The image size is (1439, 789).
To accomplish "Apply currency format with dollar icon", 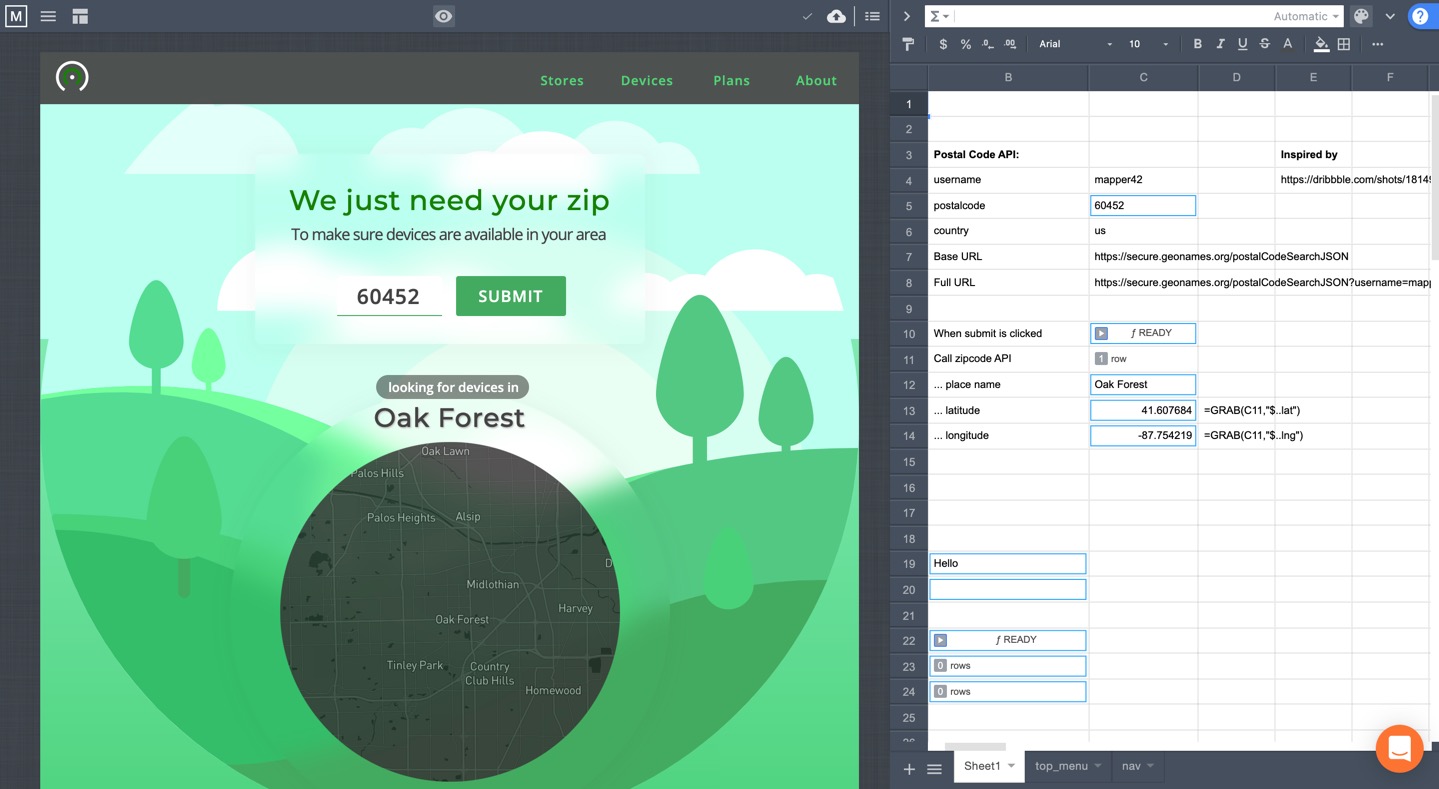I will (943, 44).
